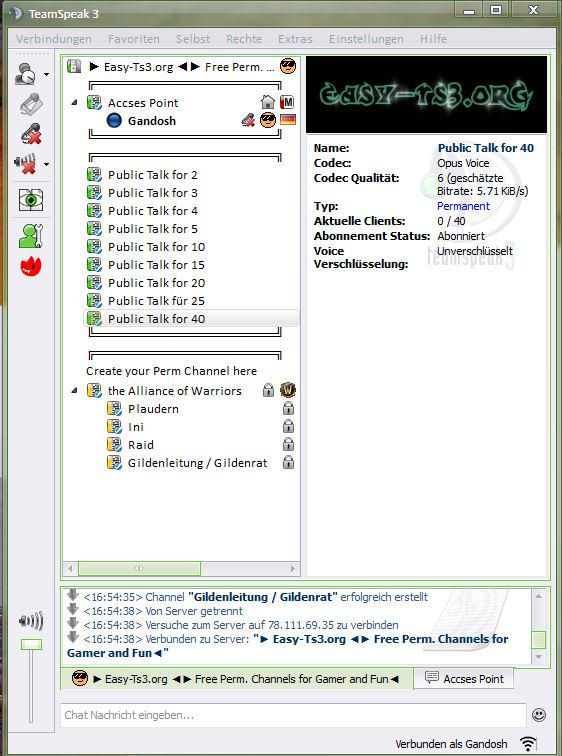The width and height of the screenshot is (562, 756).
Task: Select the Raid subchannel
Action: coord(141,445)
